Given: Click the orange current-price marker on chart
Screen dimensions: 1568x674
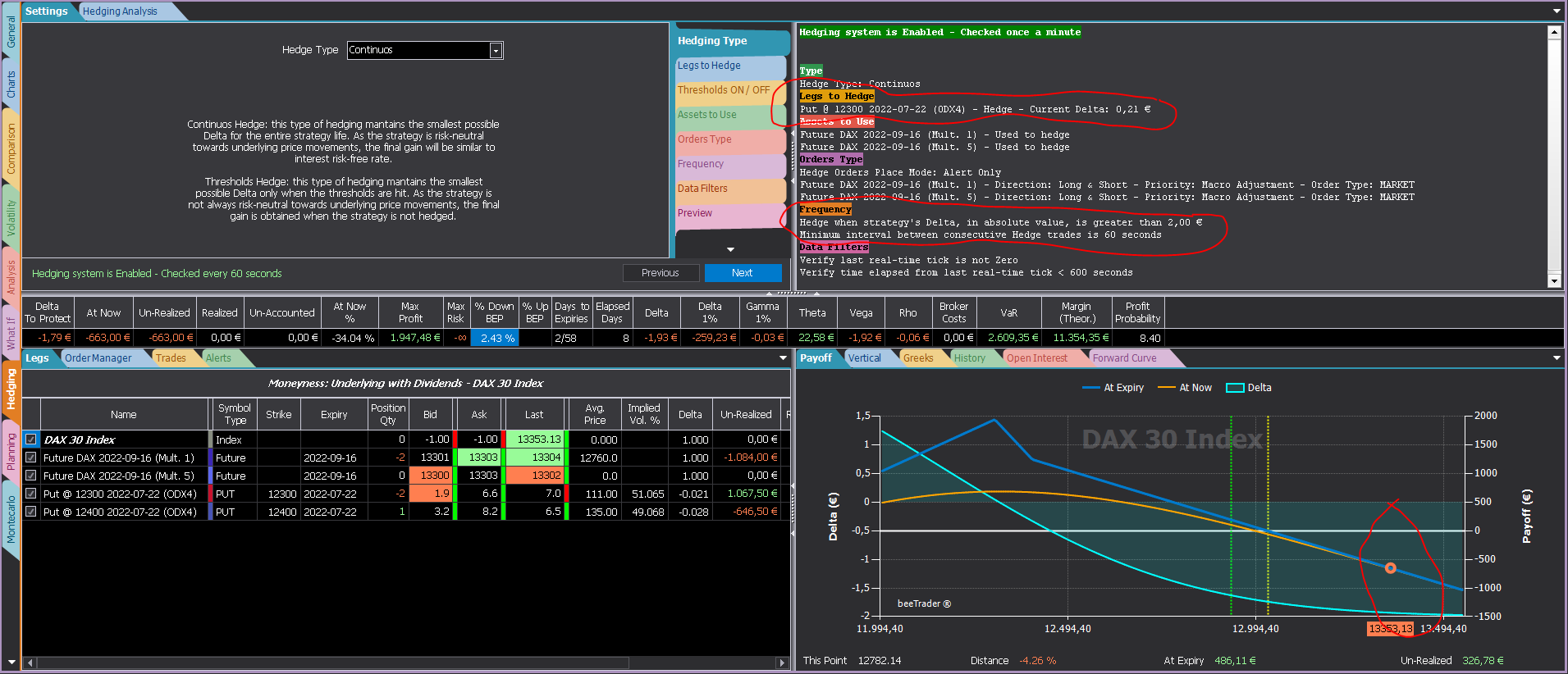Looking at the screenshot, I should (x=1390, y=568).
